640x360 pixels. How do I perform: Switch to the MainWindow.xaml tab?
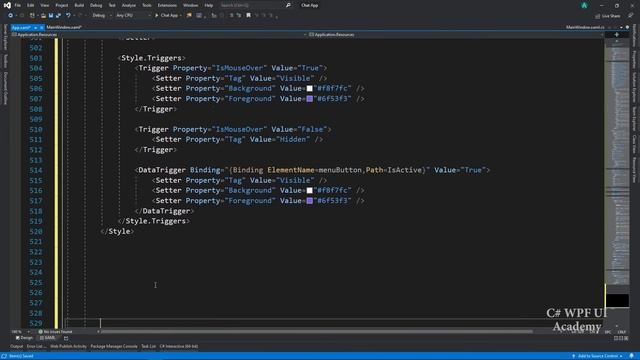click(64, 27)
